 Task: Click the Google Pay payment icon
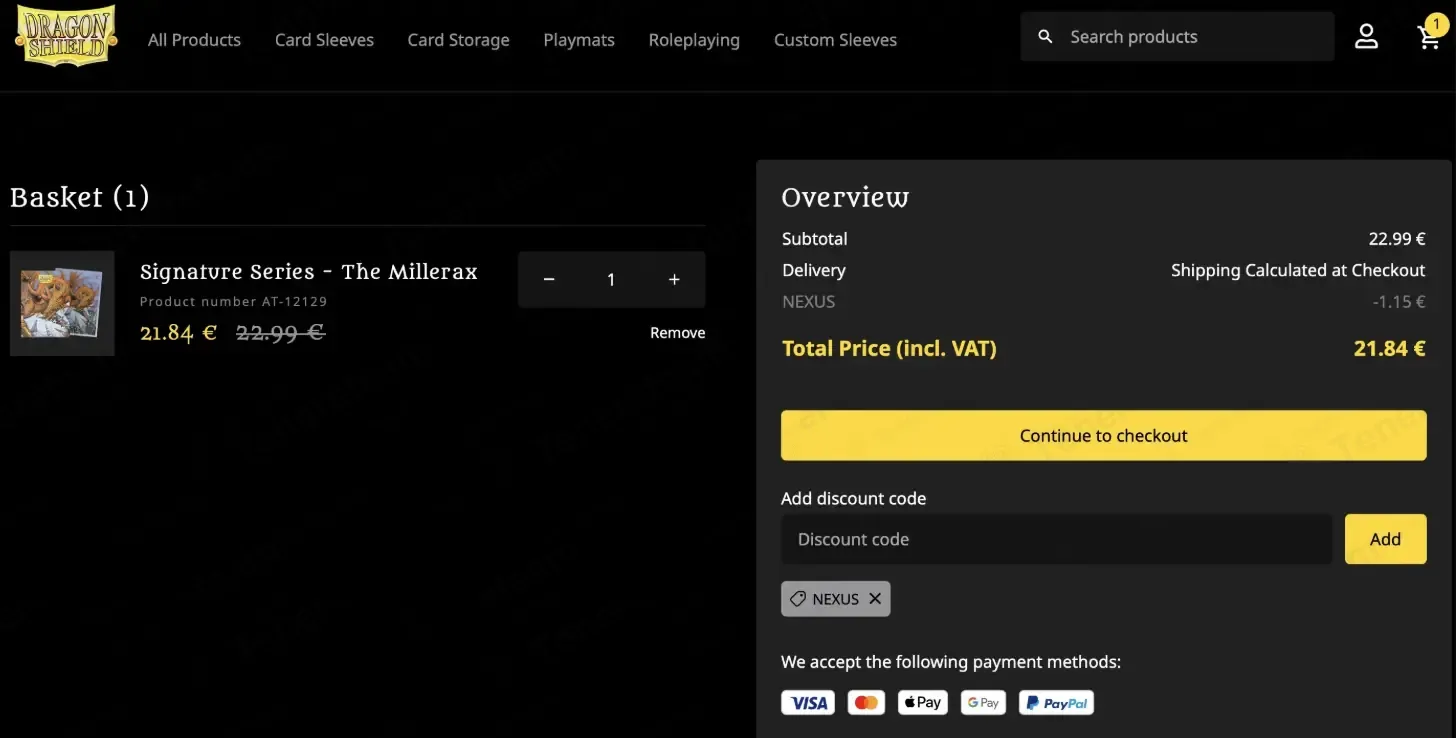[x=983, y=703]
